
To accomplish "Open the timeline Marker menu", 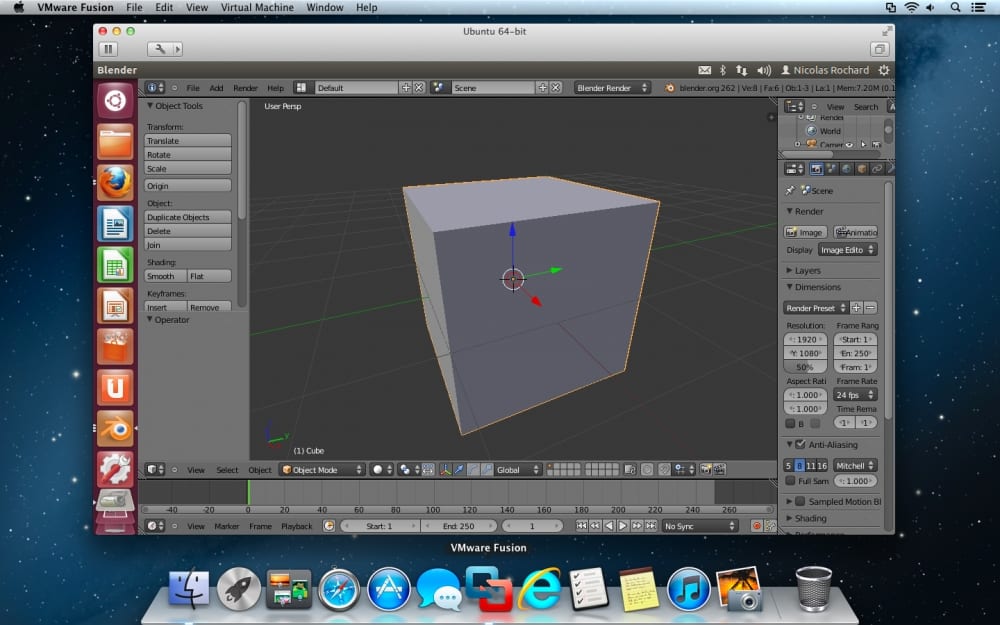I will pyautogui.click(x=226, y=526).
